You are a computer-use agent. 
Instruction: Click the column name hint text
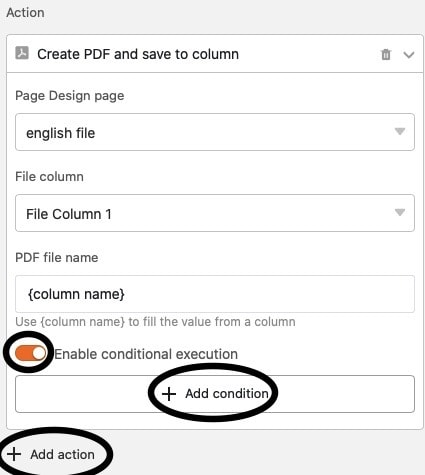(155, 322)
